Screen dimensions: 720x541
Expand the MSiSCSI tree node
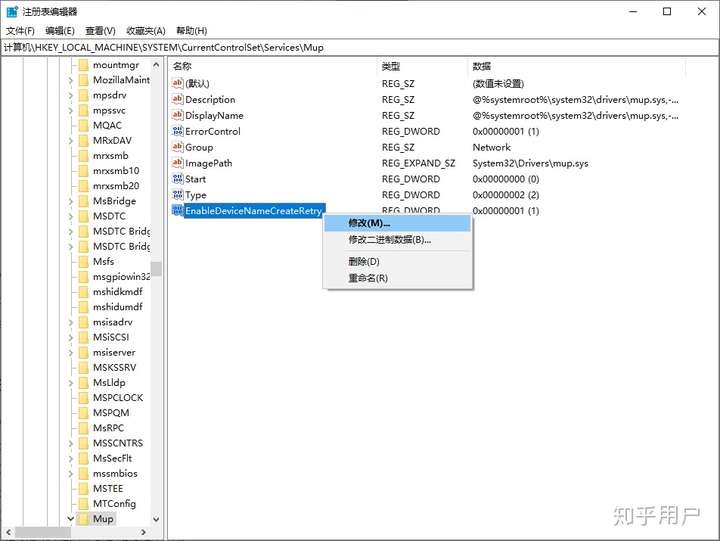71,338
